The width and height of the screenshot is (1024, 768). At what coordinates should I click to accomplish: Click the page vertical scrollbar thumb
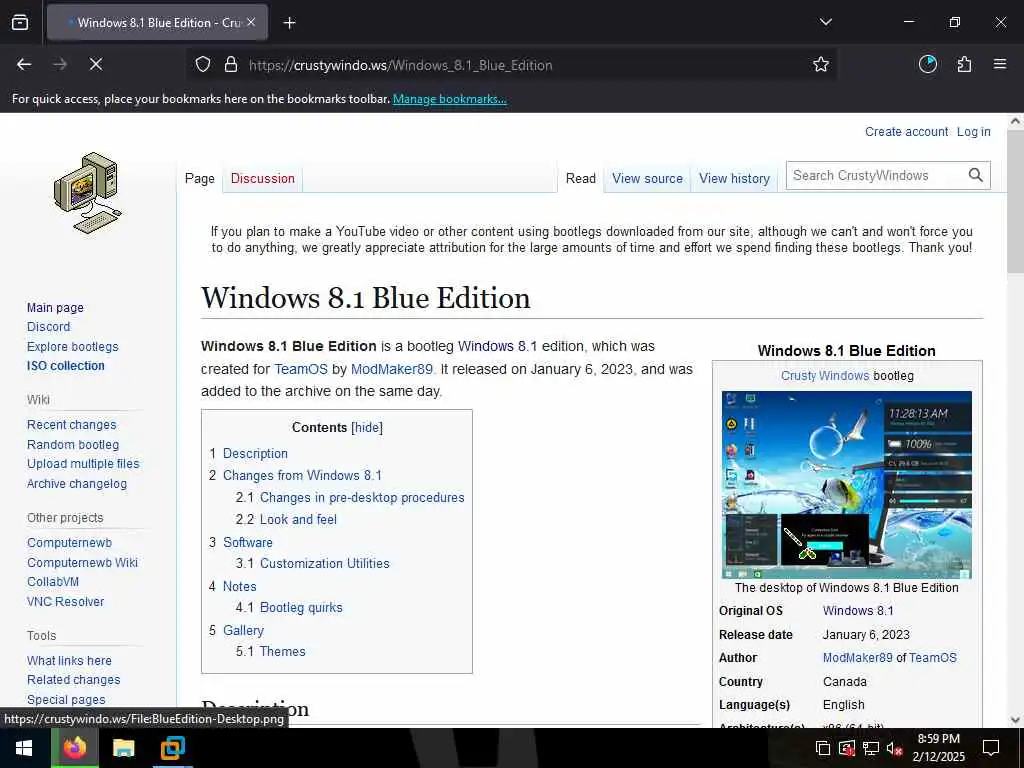1016,201
